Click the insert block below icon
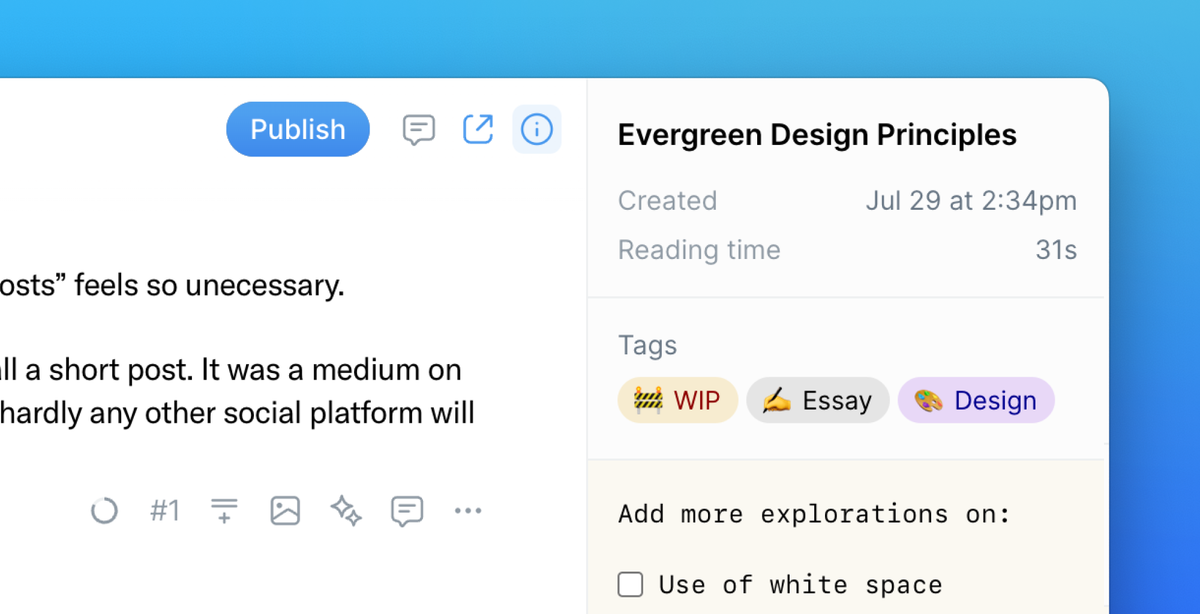The width and height of the screenshot is (1200, 614). (x=225, y=511)
